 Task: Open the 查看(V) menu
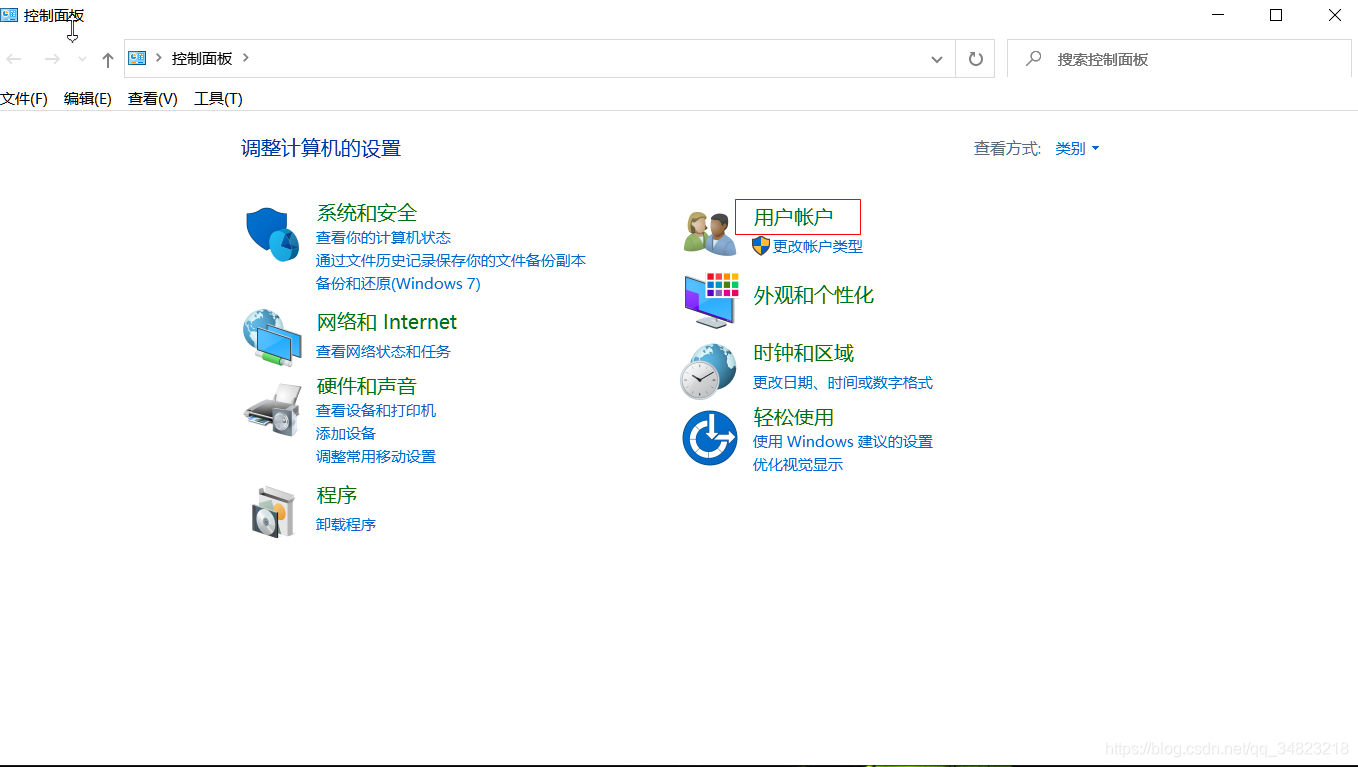(x=153, y=99)
